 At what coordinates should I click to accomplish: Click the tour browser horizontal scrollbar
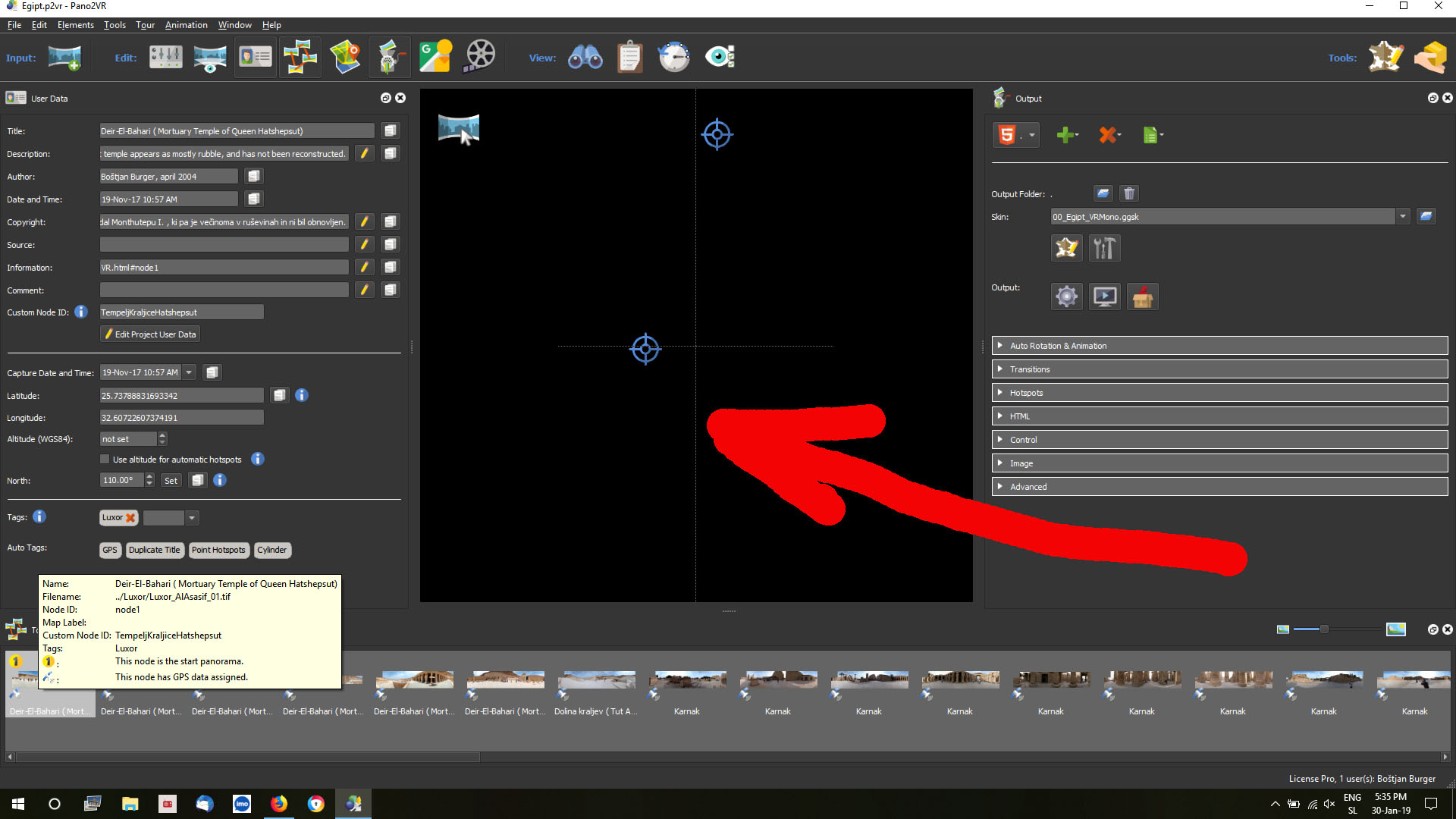248,757
